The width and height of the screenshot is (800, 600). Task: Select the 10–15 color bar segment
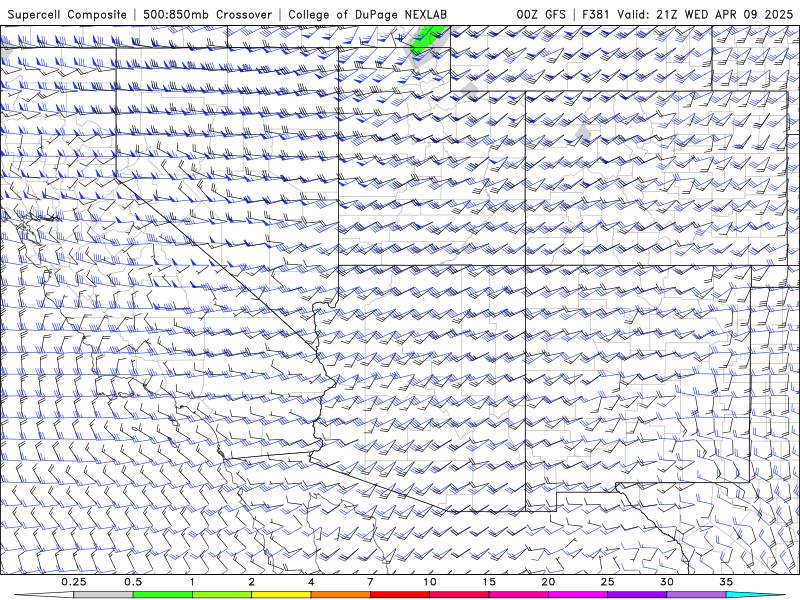point(459,595)
